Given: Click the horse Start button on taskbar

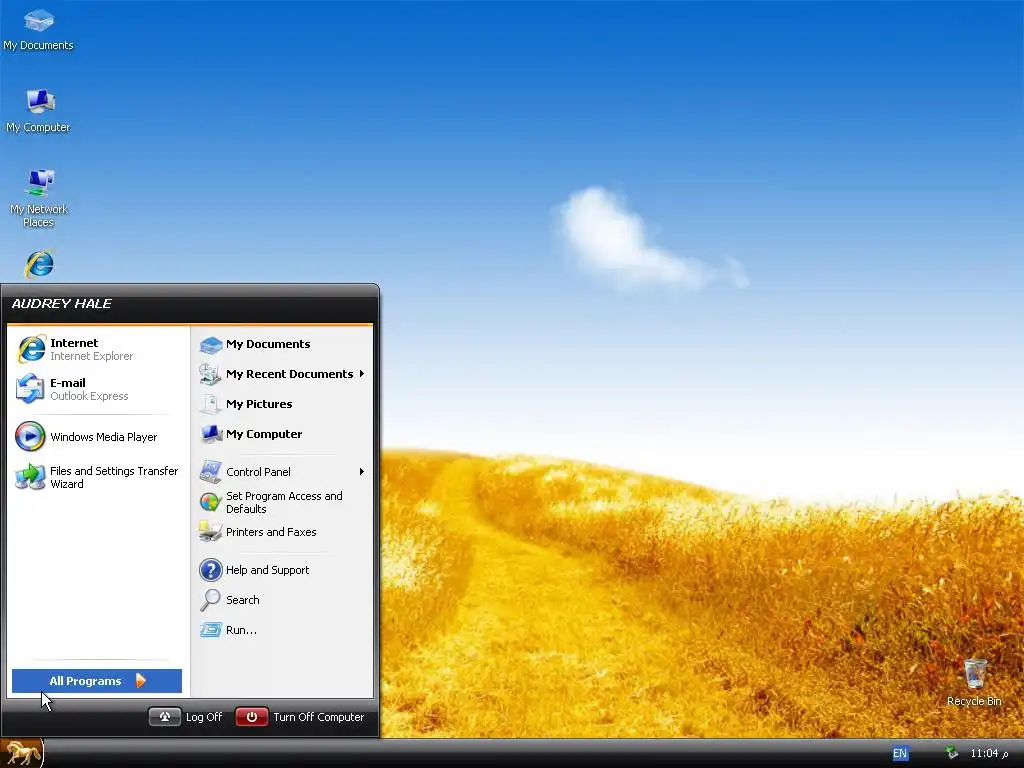Looking at the screenshot, I should pos(22,754).
